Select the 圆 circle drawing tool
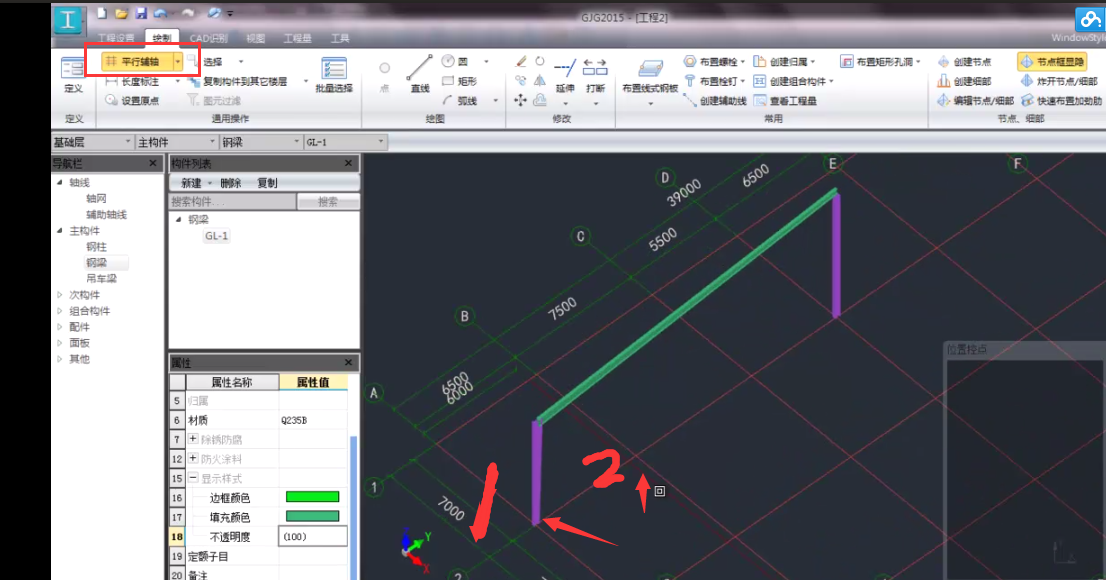Image resolution: width=1106 pixels, height=580 pixels. pyautogui.click(x=456, y=61)
